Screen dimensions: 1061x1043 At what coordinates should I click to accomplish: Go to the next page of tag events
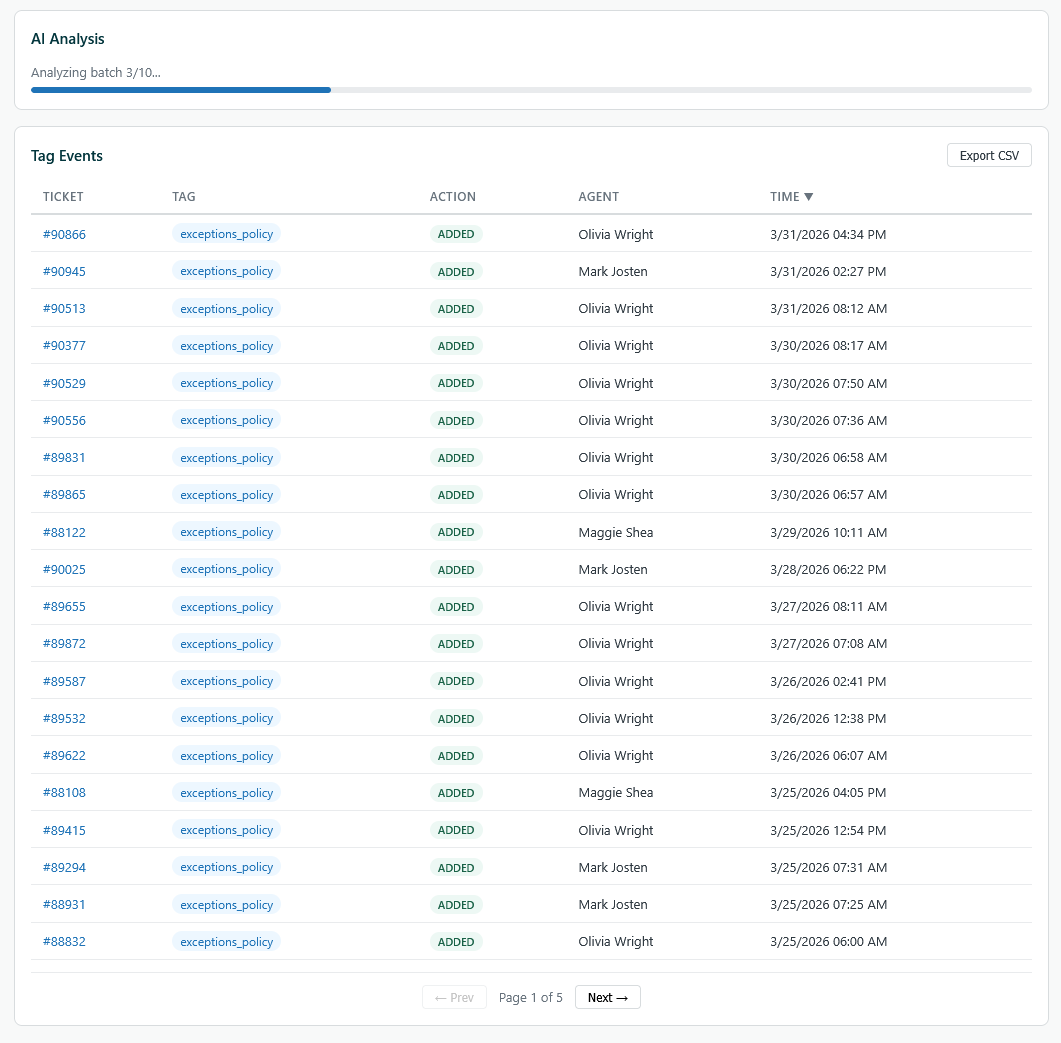pyautogui.click(x=607, y=997)
